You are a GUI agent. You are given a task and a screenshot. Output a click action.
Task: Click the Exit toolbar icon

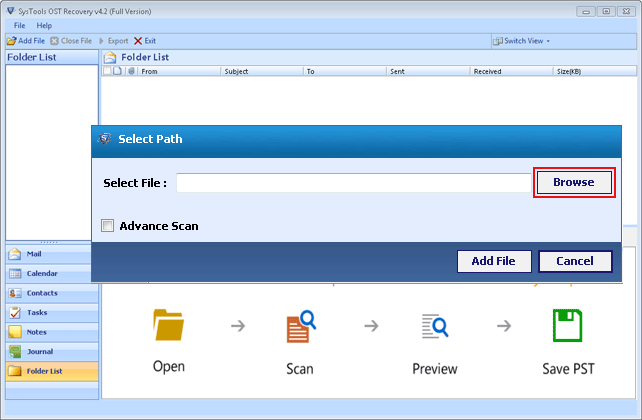pyautogui.click(x=138, y=41)
